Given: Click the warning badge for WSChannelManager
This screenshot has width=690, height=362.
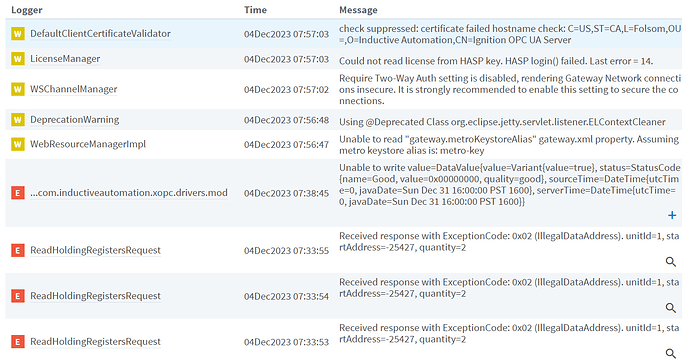Looking at the screenshot, I should [x=18, y=89].
